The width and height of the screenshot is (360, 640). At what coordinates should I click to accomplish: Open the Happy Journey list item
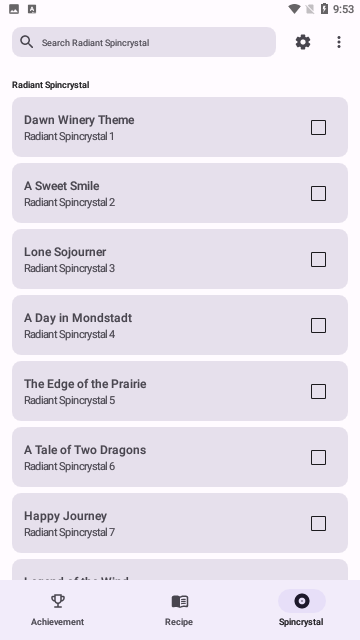(180, 523)
